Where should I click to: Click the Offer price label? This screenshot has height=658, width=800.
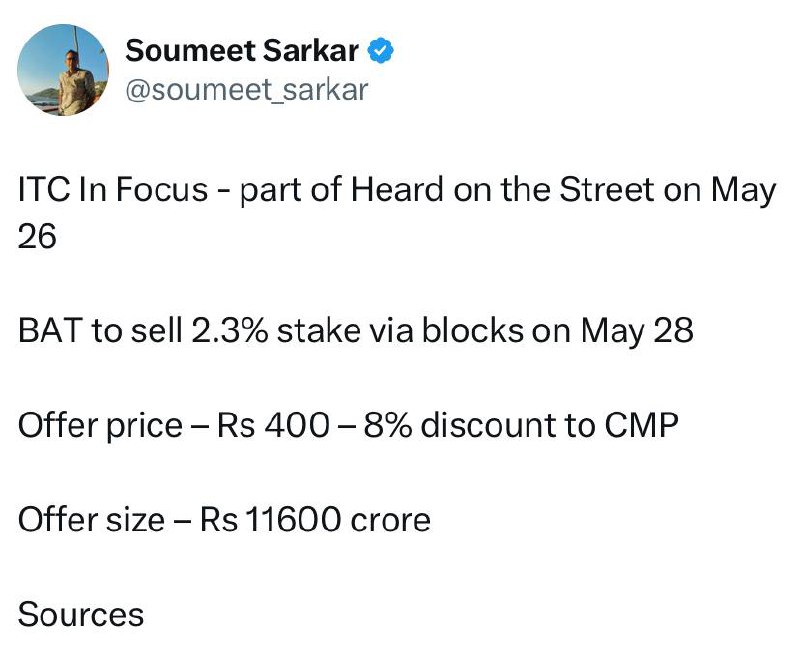[101, 425]
